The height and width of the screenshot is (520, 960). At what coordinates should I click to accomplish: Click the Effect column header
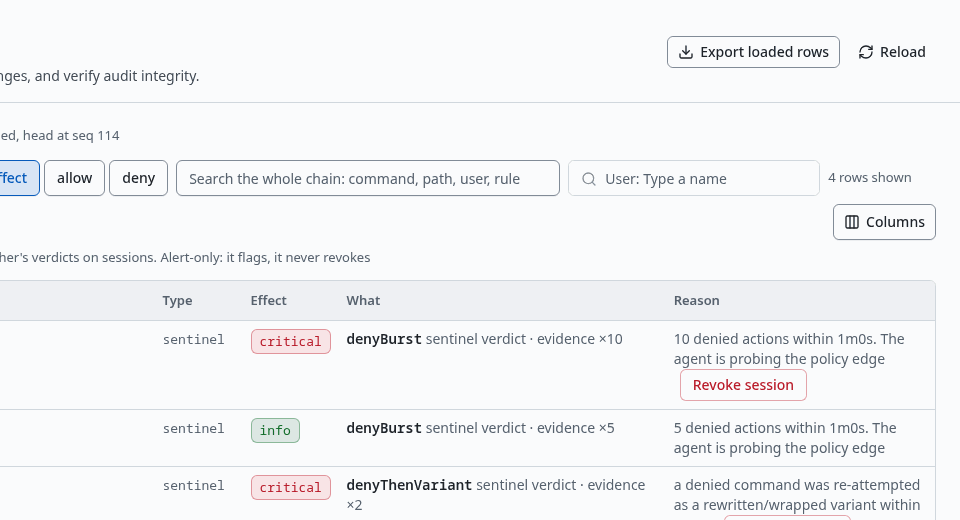[x=268, y=300]
